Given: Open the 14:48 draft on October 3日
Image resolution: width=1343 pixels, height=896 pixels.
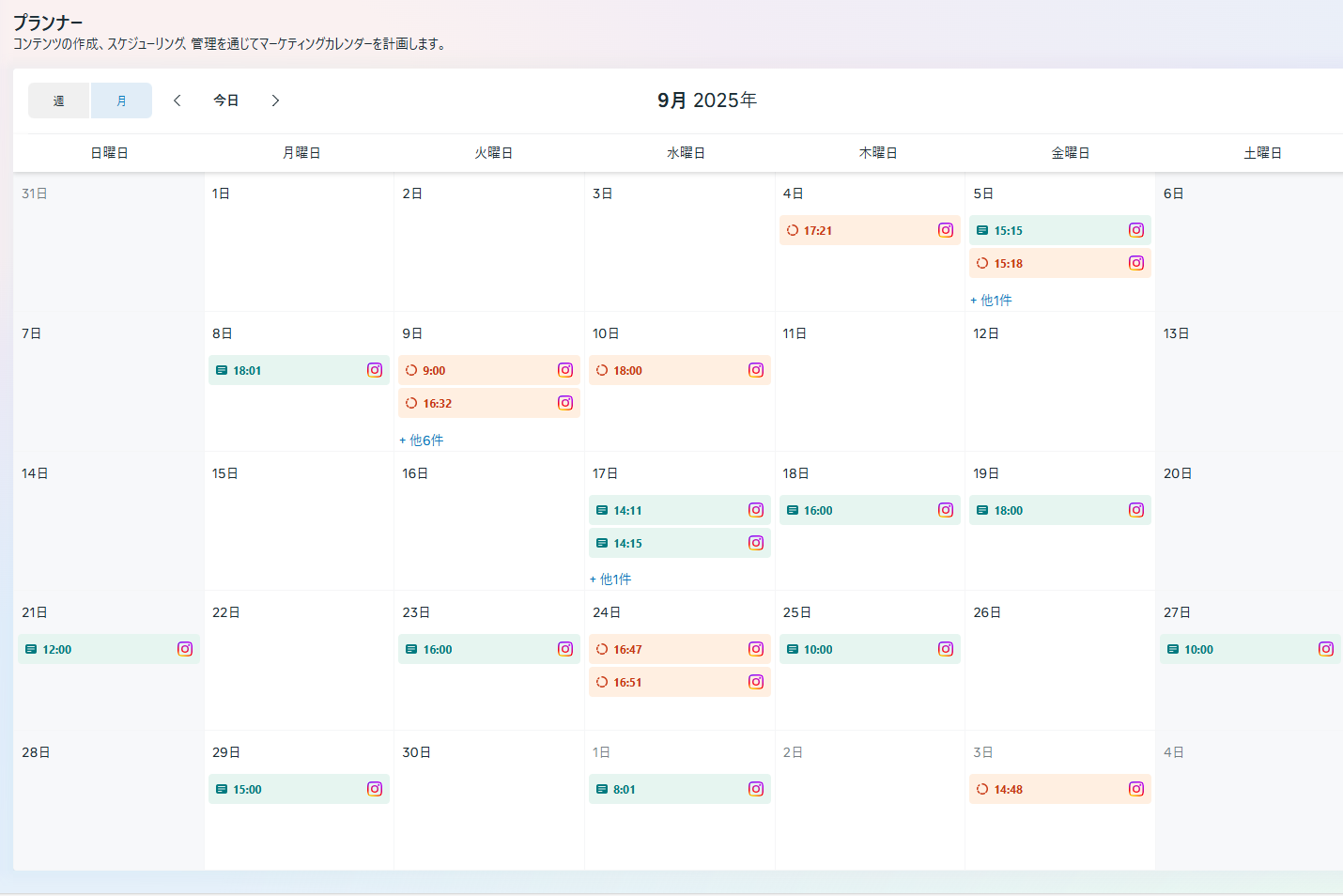Looking at the screenshot, I should point(1047,789).
